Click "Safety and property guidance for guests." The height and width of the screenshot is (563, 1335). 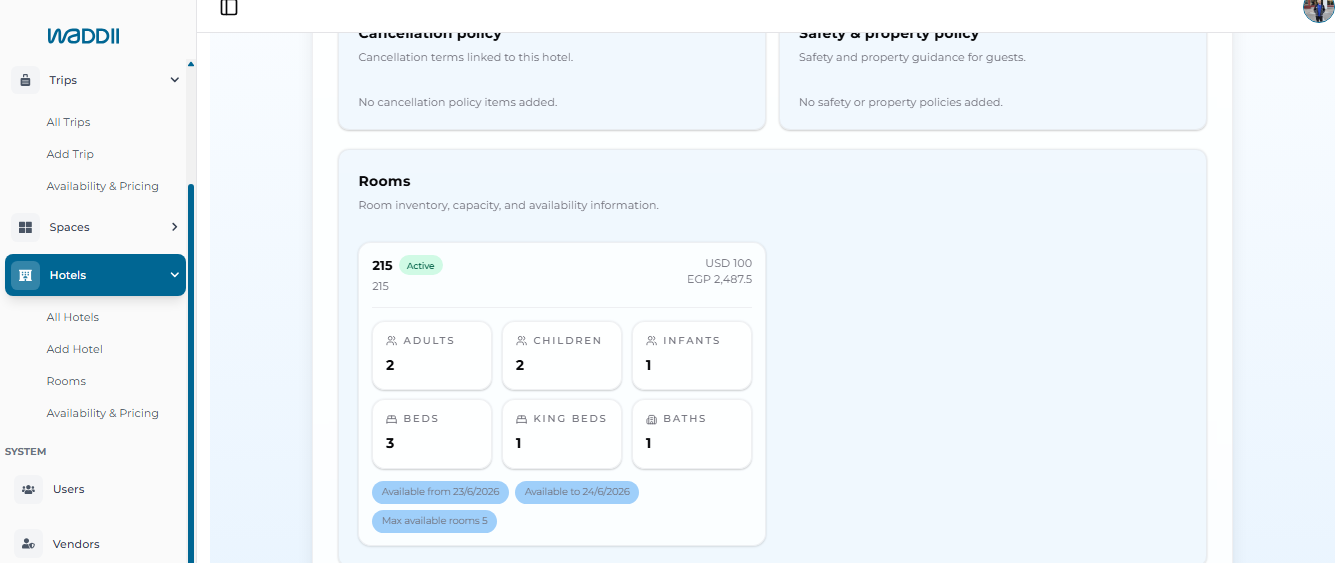click(x=912, y=57)
